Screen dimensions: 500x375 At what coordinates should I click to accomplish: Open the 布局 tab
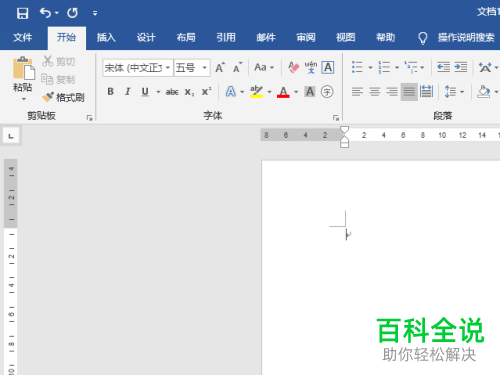tap(186, 37)
